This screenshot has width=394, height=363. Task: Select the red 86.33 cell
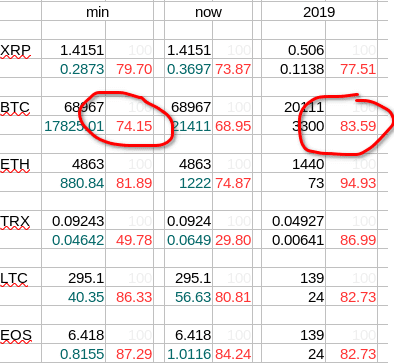[x=129, y=297]
